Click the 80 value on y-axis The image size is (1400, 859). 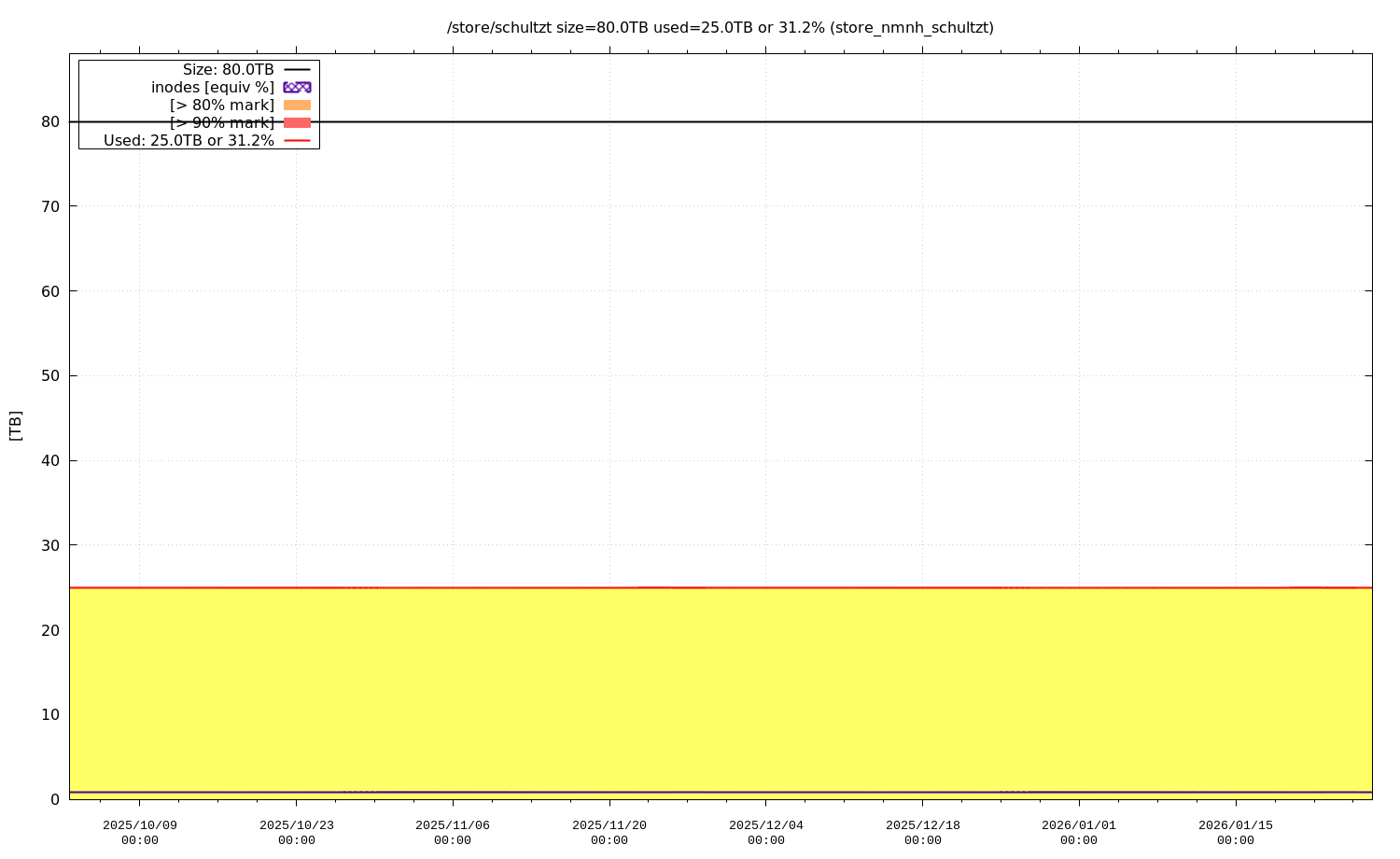50,121
